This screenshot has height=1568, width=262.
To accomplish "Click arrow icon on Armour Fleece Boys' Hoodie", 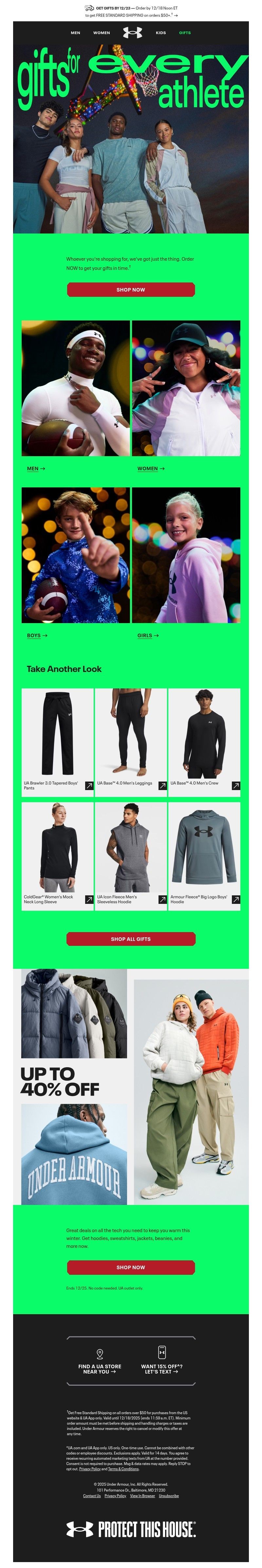I will [236, 900].
